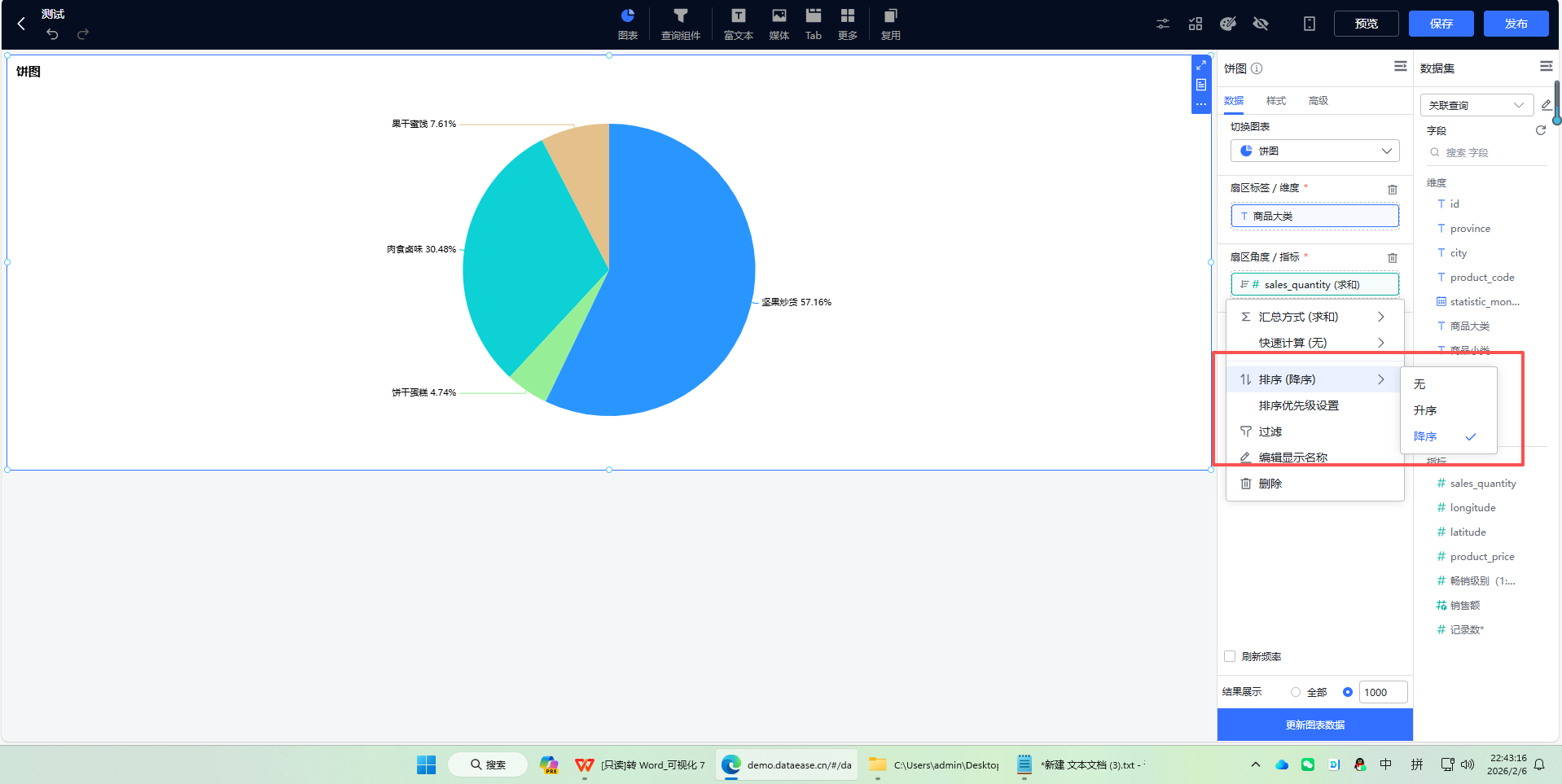Redo the last action
1562x784 pixels.
tap(82, 34)
